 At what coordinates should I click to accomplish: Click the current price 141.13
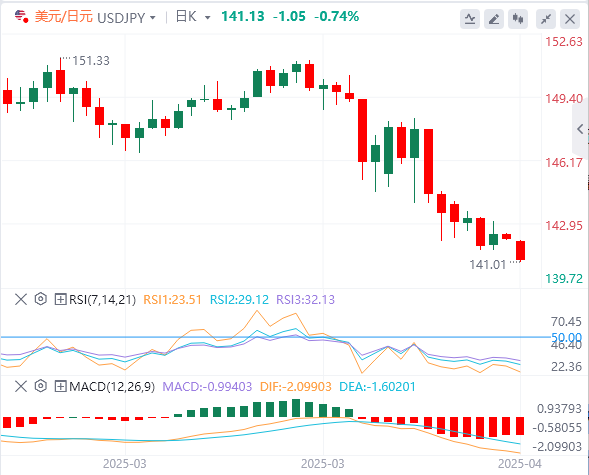click(x=243, y=17)
